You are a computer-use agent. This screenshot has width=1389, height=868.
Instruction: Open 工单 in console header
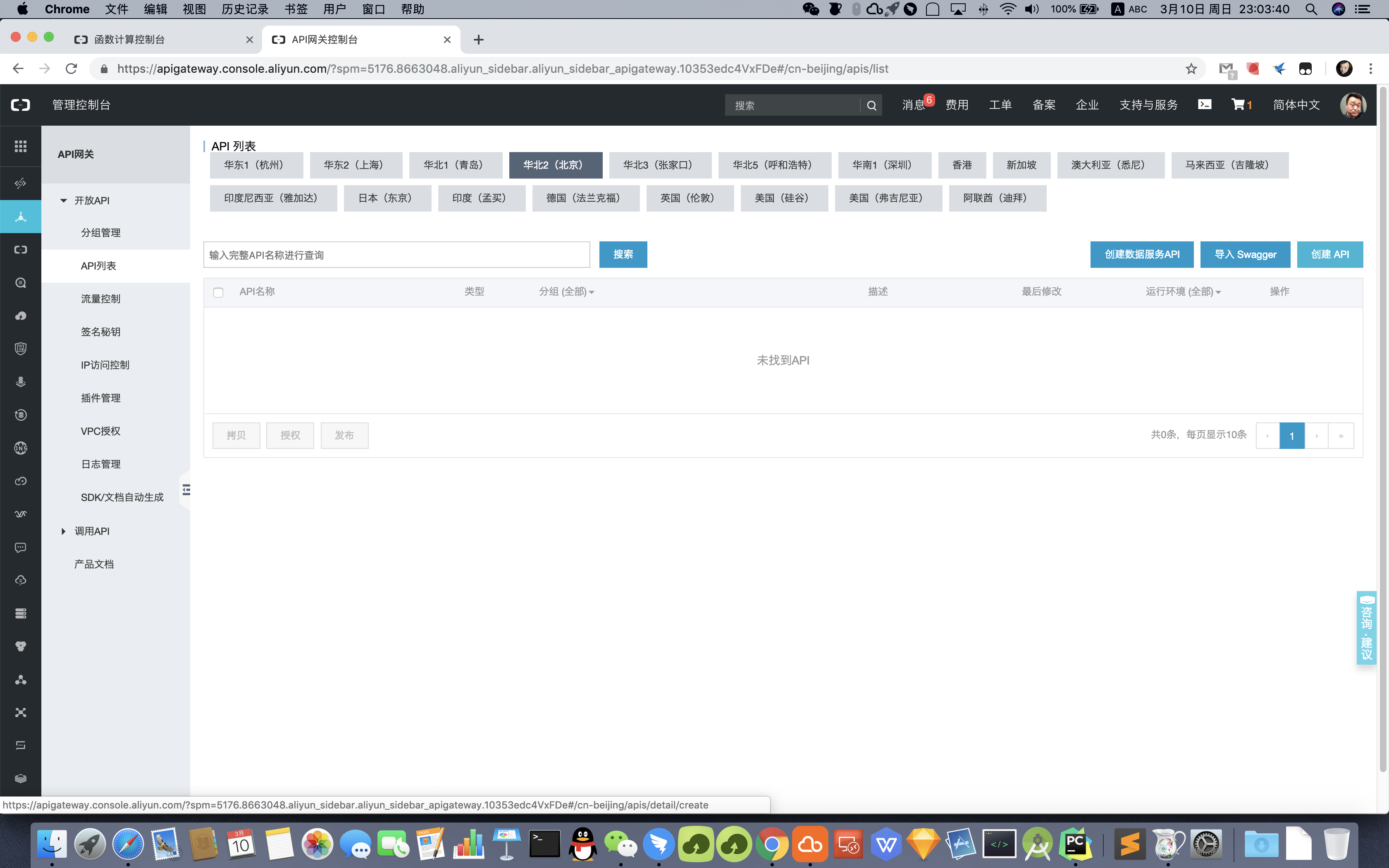point(1000,105)
